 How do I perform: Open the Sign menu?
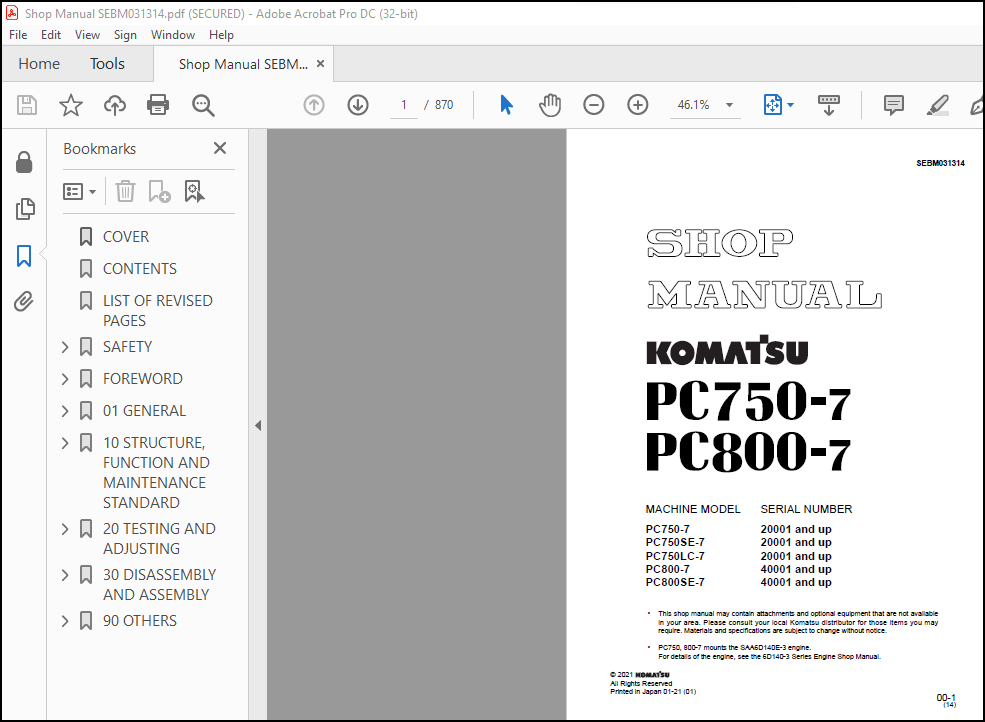tap(125, 35)
